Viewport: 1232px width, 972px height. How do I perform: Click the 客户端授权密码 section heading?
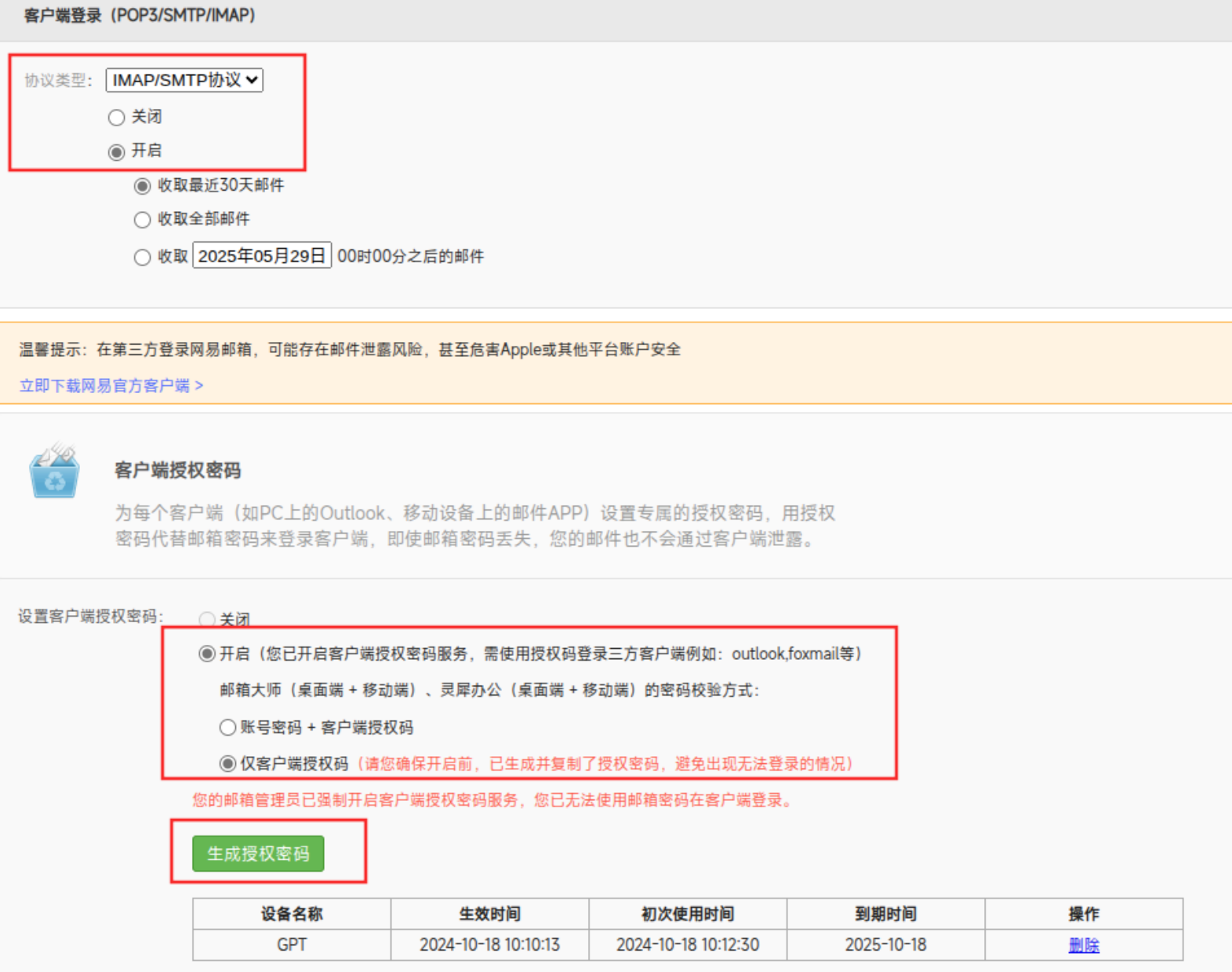tap(178, 470)
